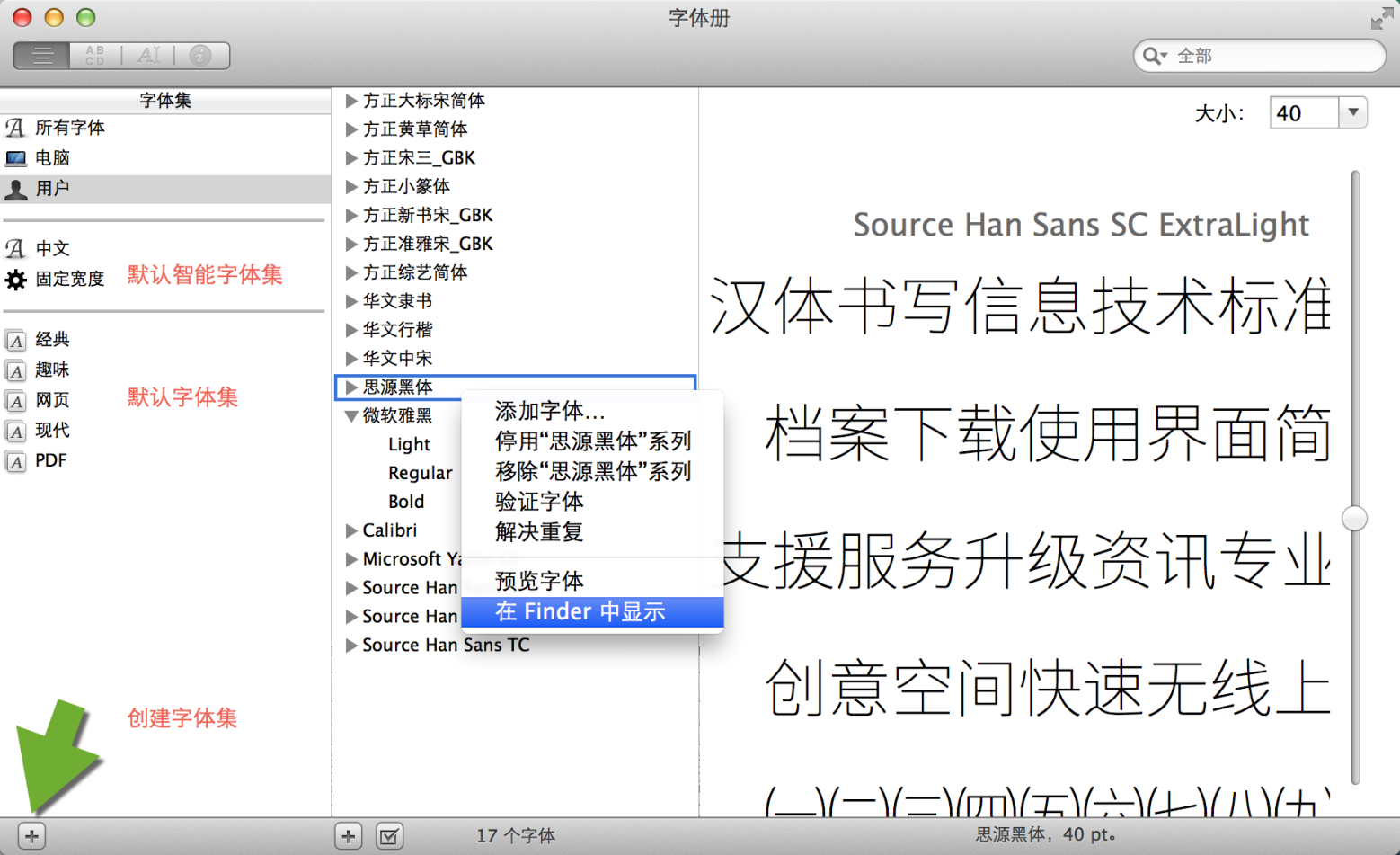
Task: Expand the 方正宋三_GBK family
Action: click(x=351, y=158)
